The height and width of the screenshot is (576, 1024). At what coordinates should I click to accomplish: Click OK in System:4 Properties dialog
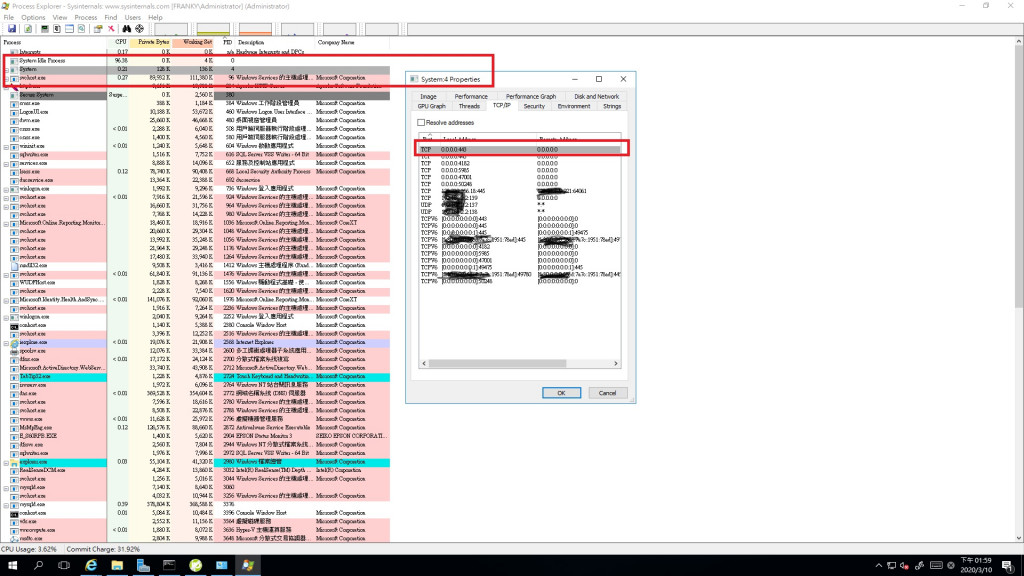click(x=561, y=393)
